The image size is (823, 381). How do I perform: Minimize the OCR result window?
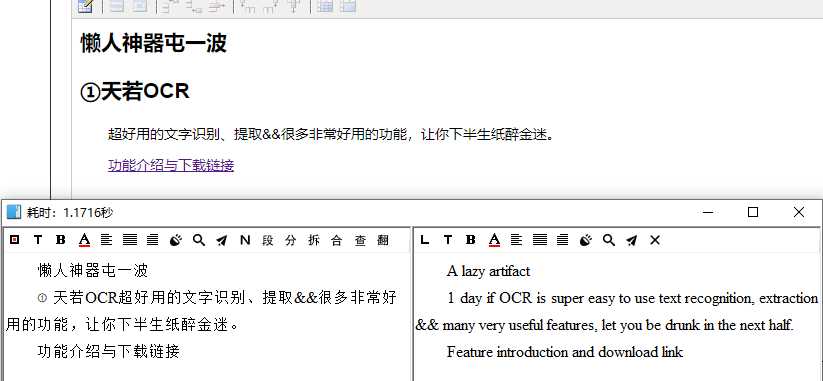click(708, 213)
